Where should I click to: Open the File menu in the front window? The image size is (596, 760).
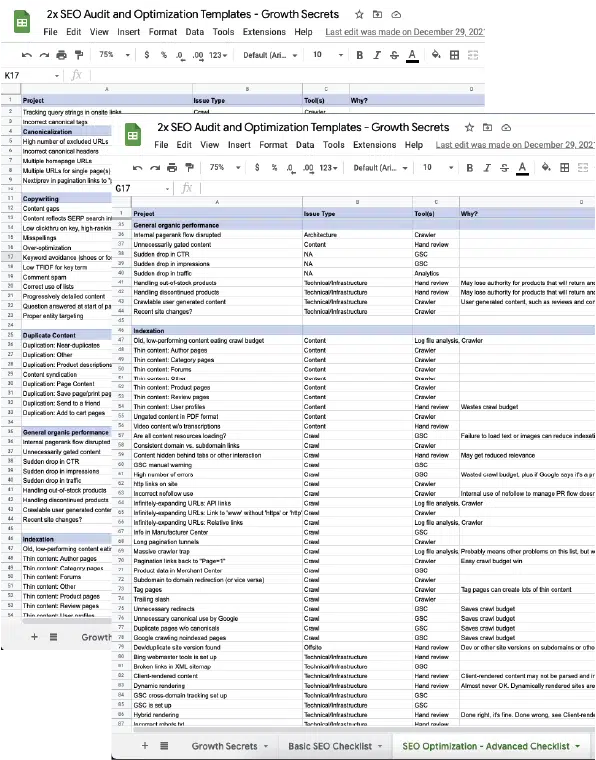tap(161, 145)
